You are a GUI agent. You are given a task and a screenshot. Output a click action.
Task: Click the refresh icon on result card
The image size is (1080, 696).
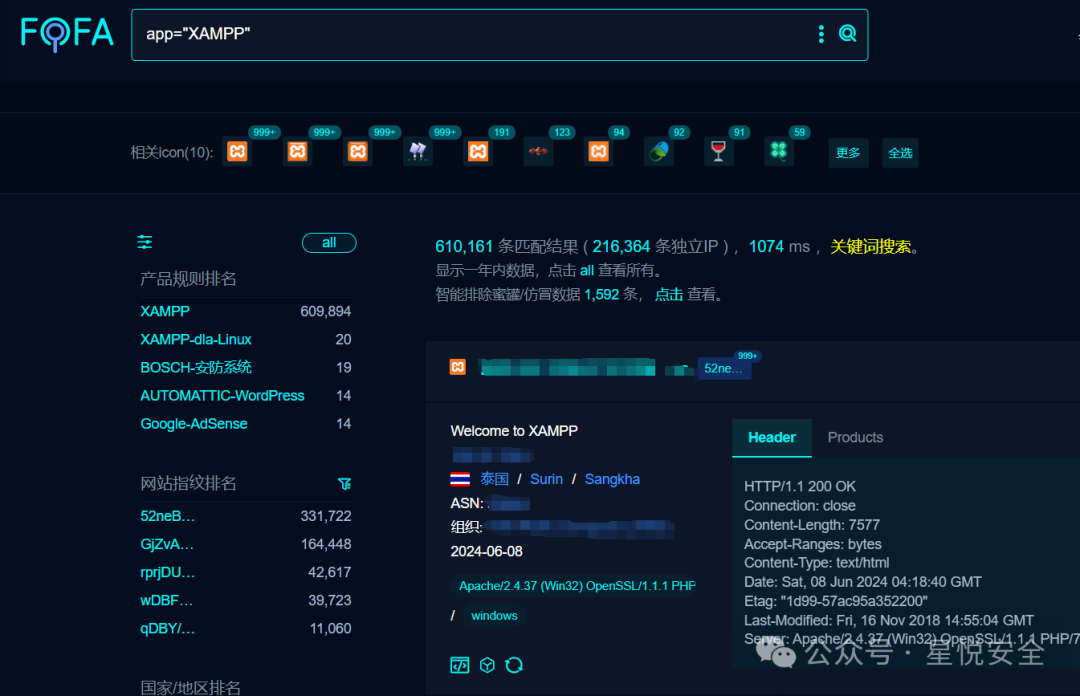coord(514,665)
